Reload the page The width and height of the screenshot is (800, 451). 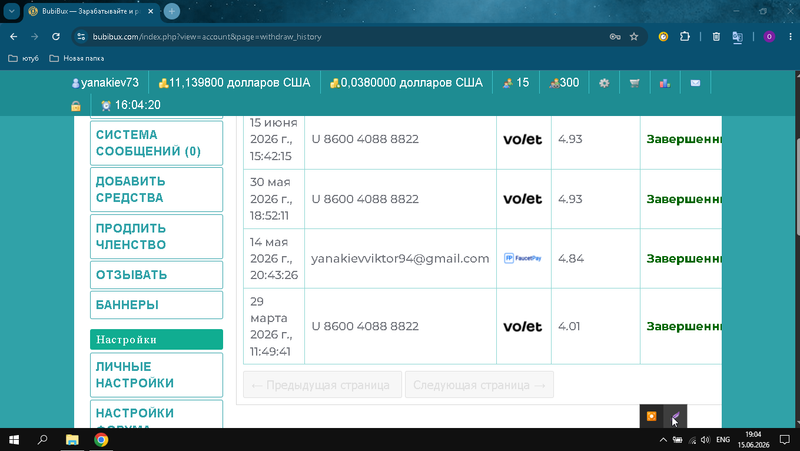tap(56, 36)
